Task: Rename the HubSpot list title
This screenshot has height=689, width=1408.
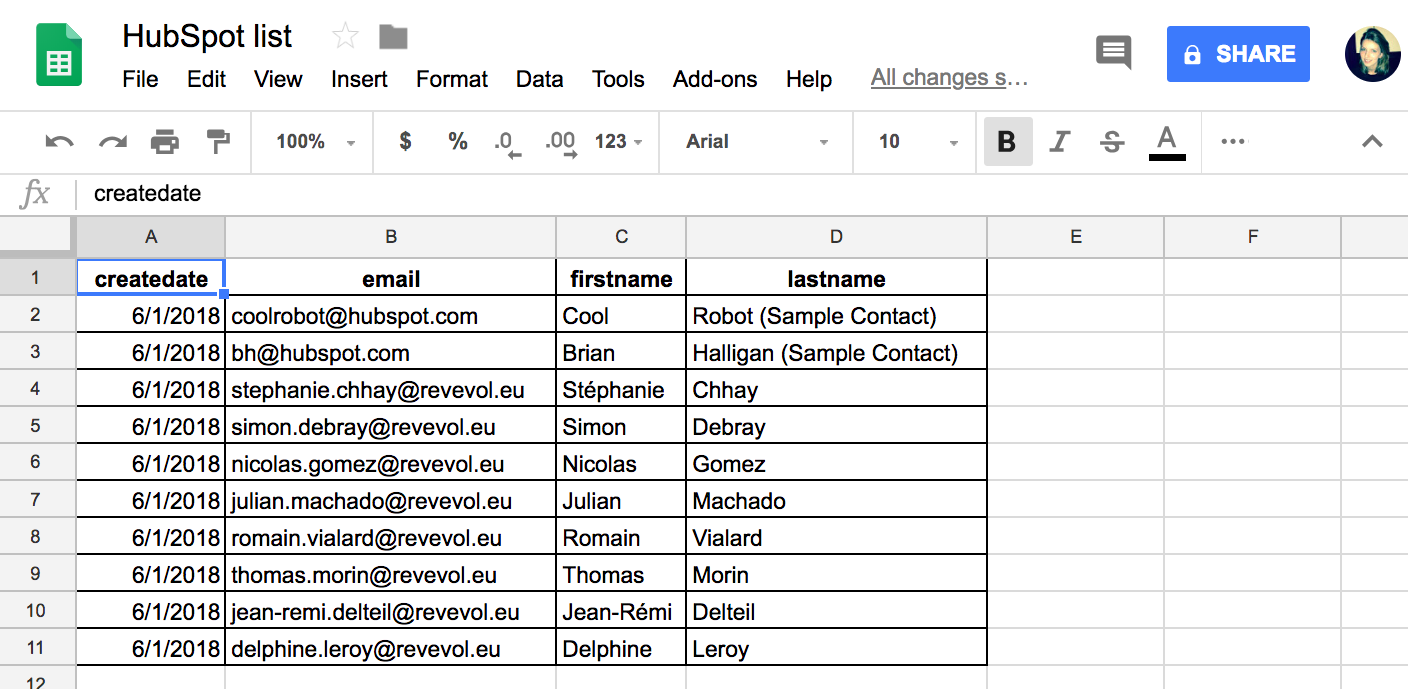Action: coord(207,37)
